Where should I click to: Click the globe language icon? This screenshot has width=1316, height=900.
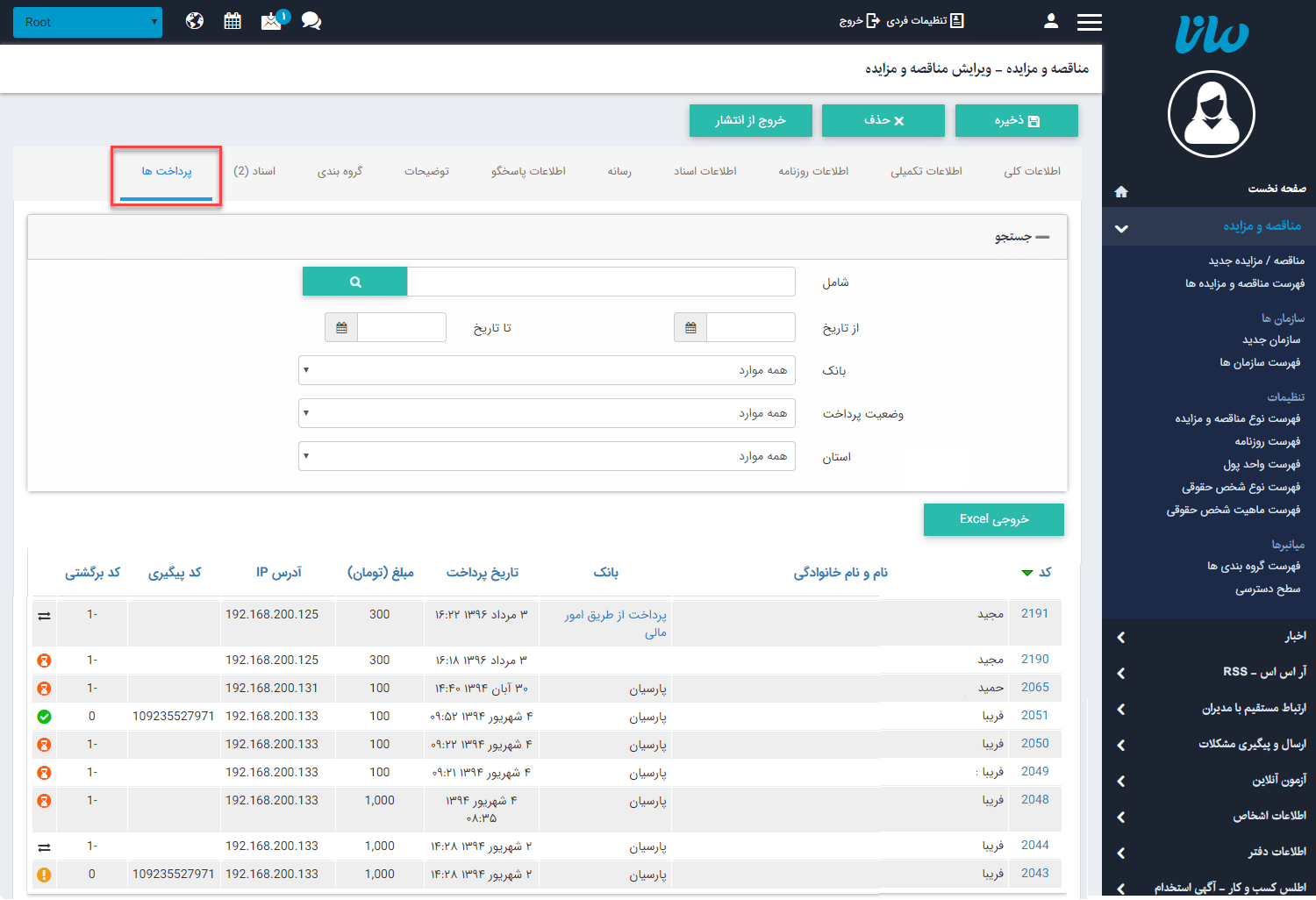194,20
